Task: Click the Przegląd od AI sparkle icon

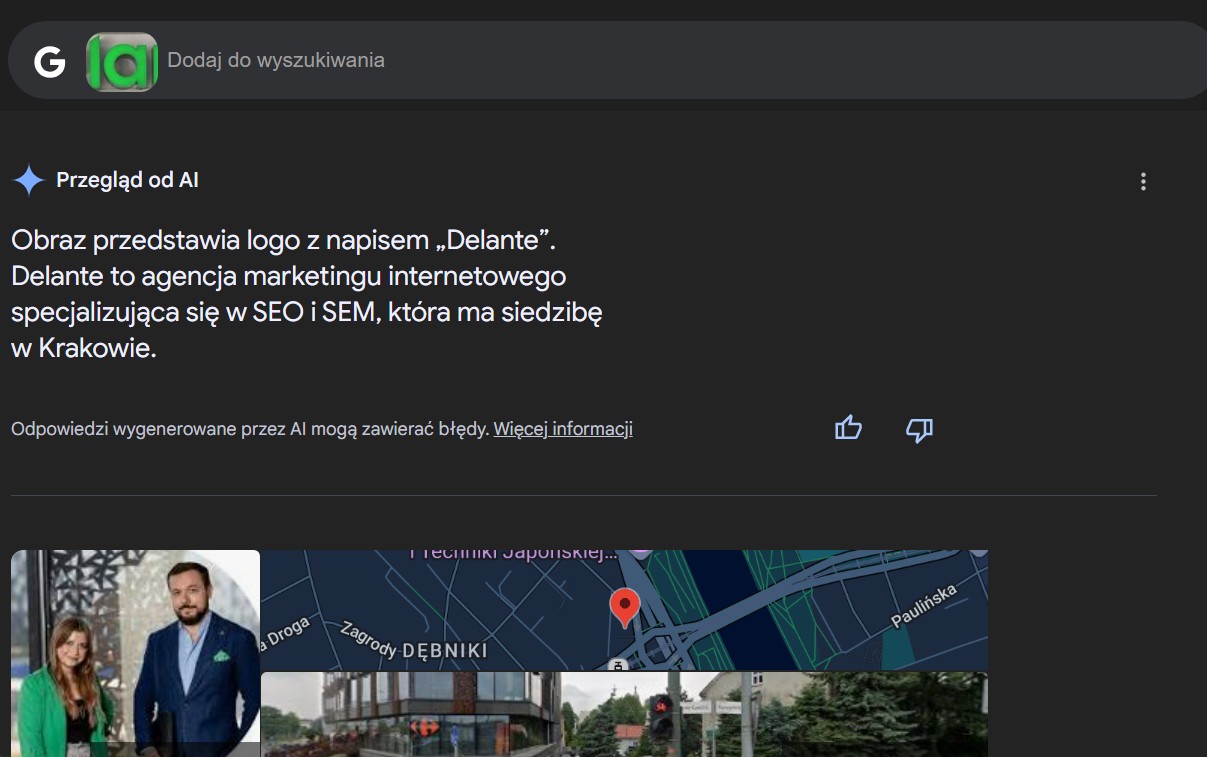Action: 27,180
